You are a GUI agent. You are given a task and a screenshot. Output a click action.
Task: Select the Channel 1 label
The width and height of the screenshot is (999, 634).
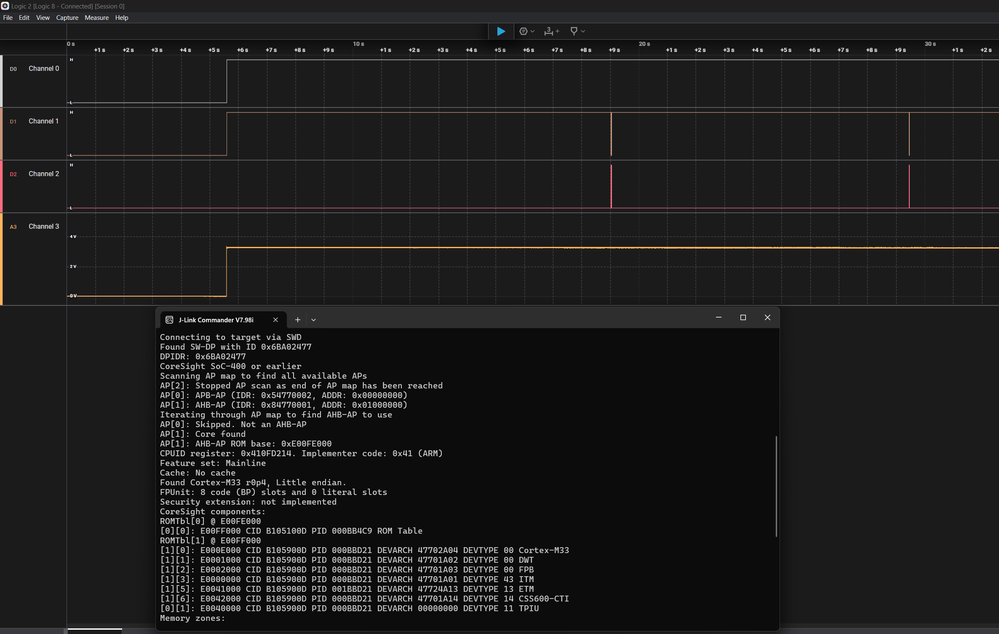click(x=43, y=121)
